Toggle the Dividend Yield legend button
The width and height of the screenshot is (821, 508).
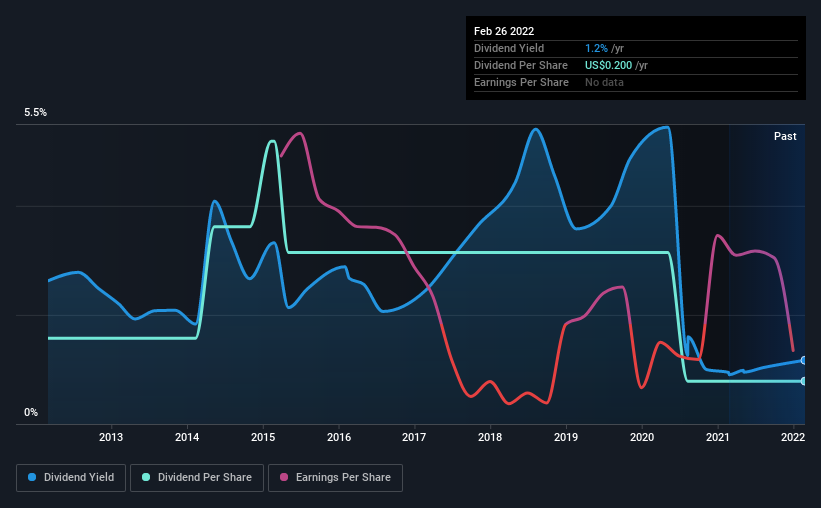[71, 478]
